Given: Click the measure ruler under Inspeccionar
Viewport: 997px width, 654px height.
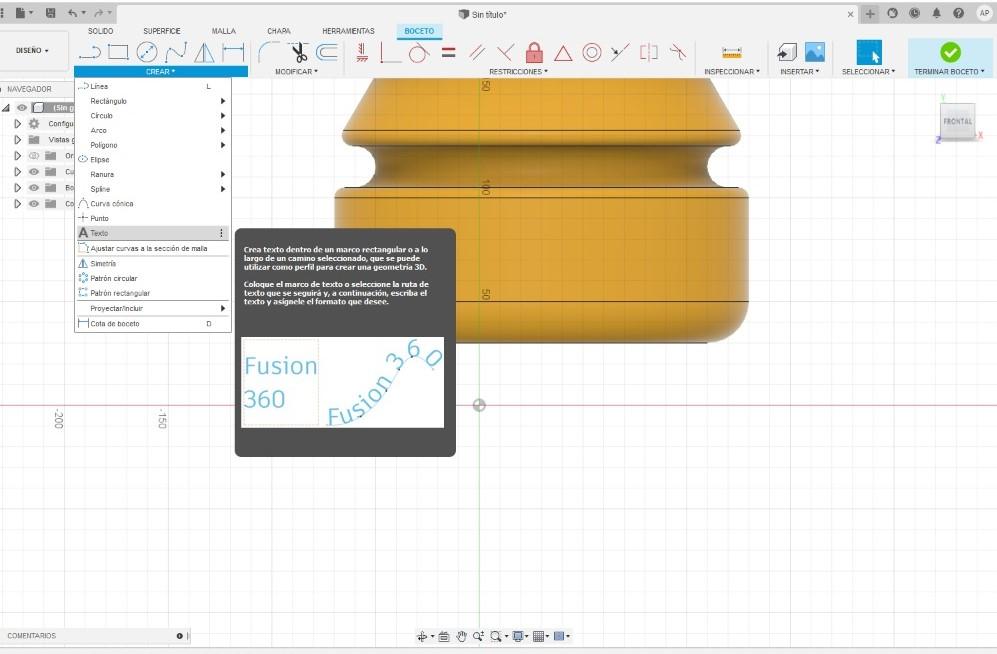Looking at the screenshot, I should (x=732, y=53).
